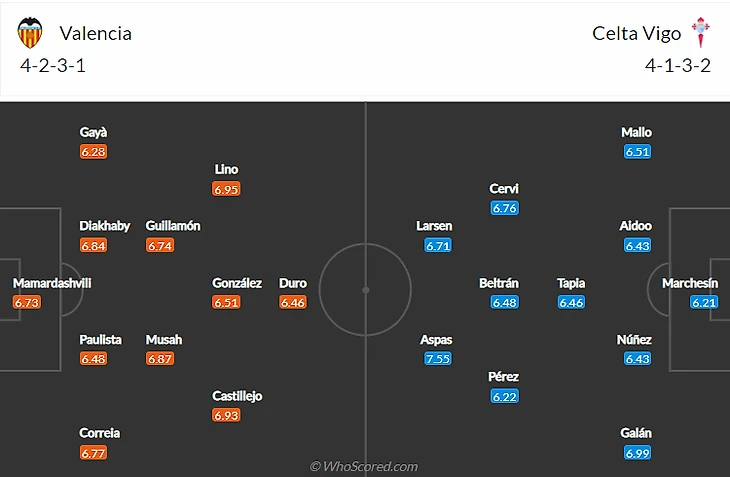Select player Larsen's name

(434, 226)
